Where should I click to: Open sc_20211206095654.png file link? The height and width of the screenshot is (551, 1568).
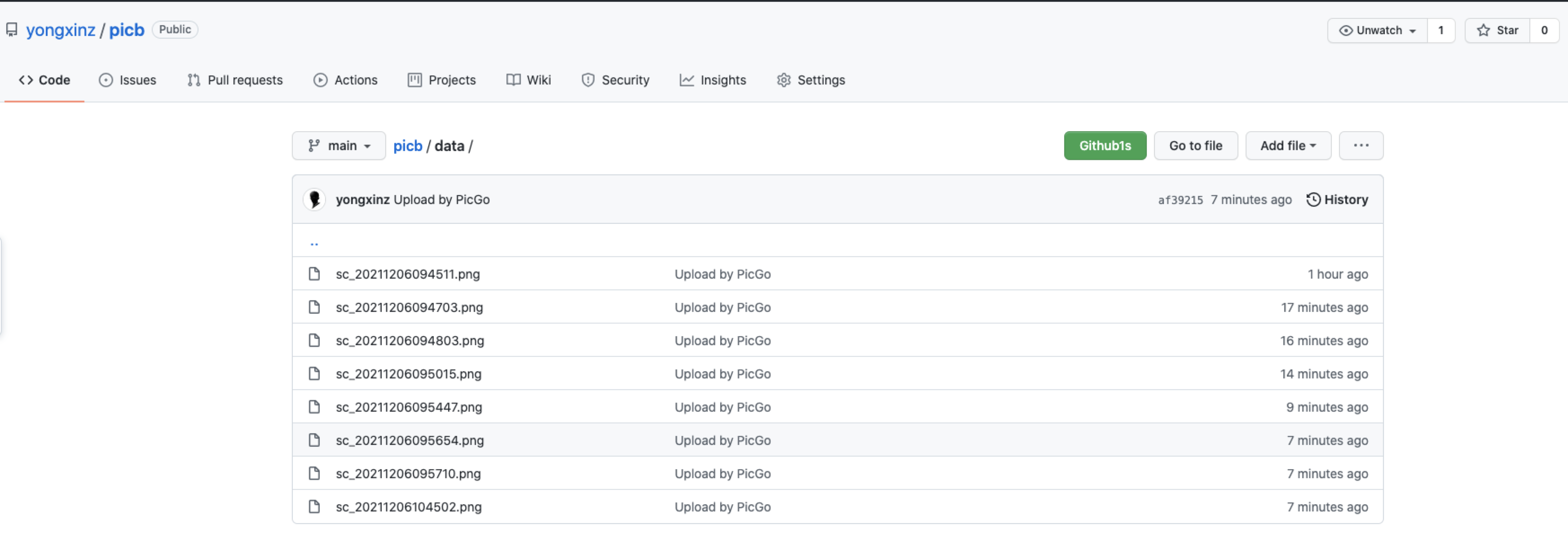pyautogui.click(x=410, y=440)
